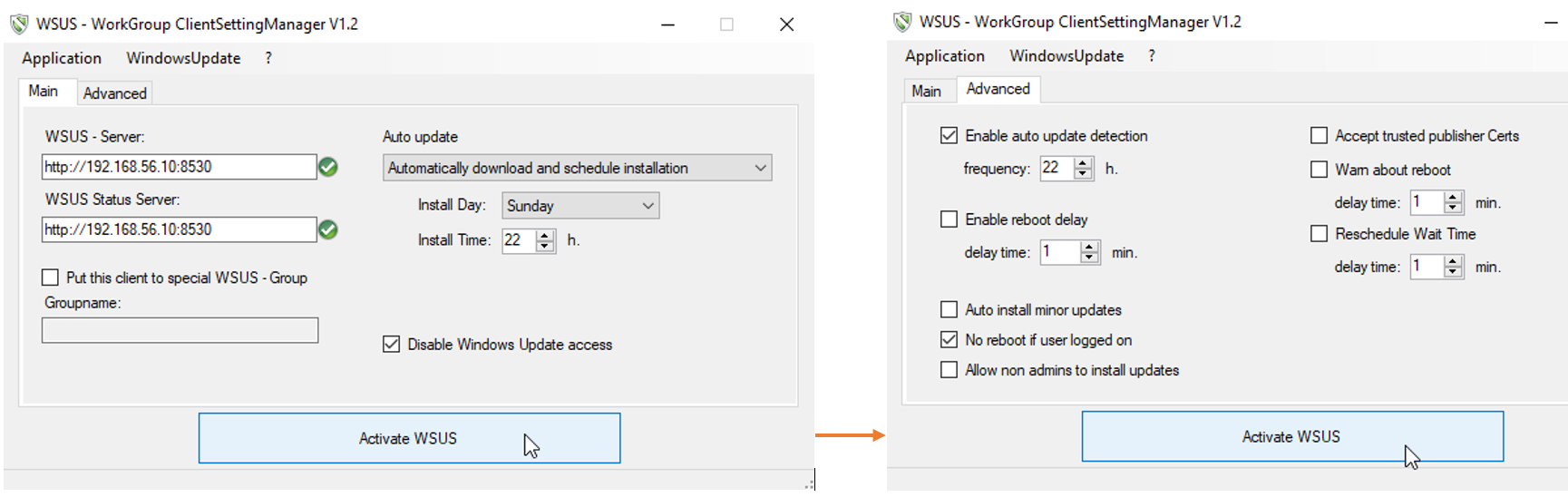Close the left WSUS window
The height and width of the screenshot is (497, 1568).
point(786,24)
